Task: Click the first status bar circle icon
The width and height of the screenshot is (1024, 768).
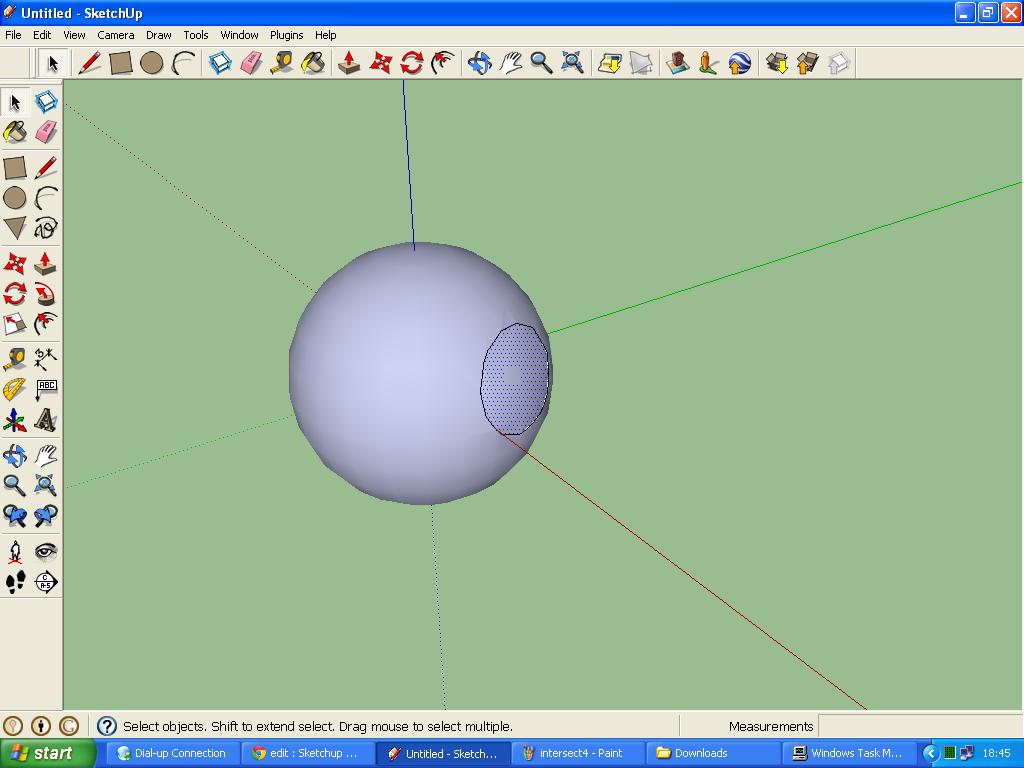Action: pyautogui.click(x=13, y=726)
